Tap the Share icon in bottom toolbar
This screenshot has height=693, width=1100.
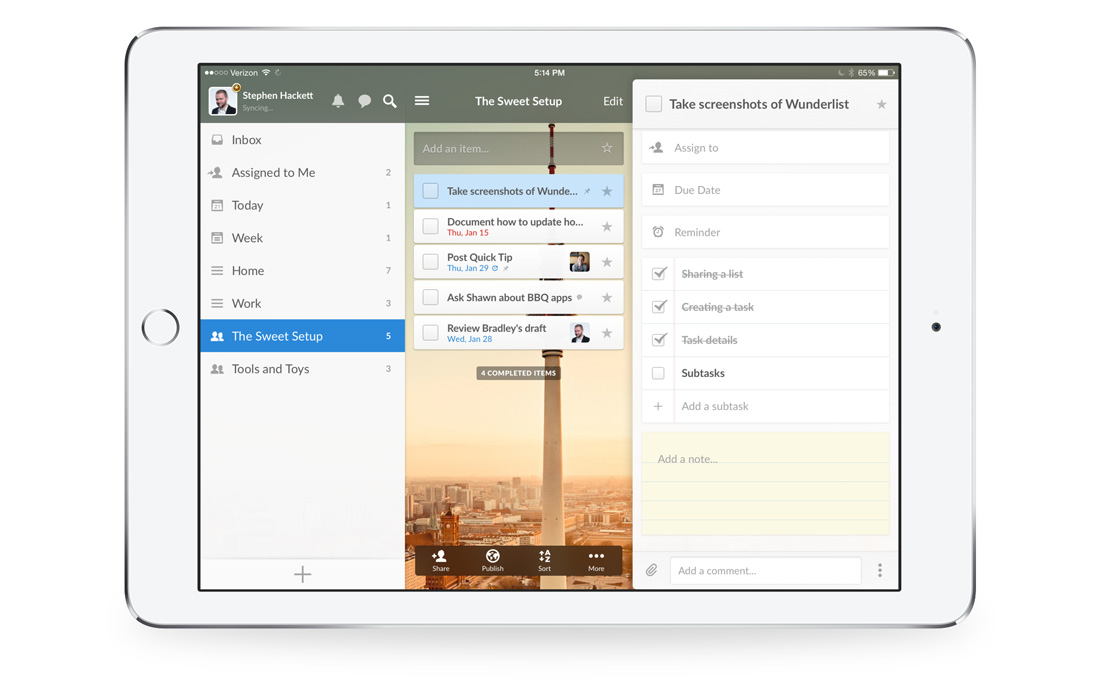point(441,560)
